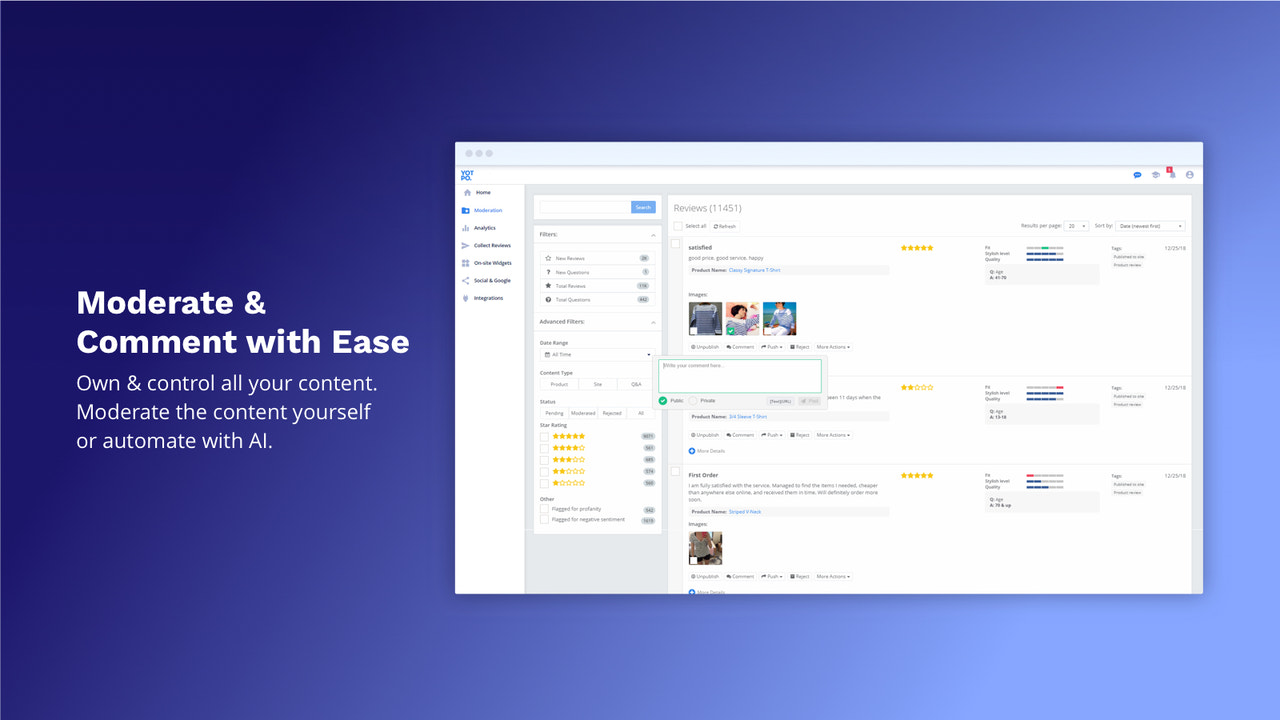Check the three-star rating filter

click(x=544, y=459)
